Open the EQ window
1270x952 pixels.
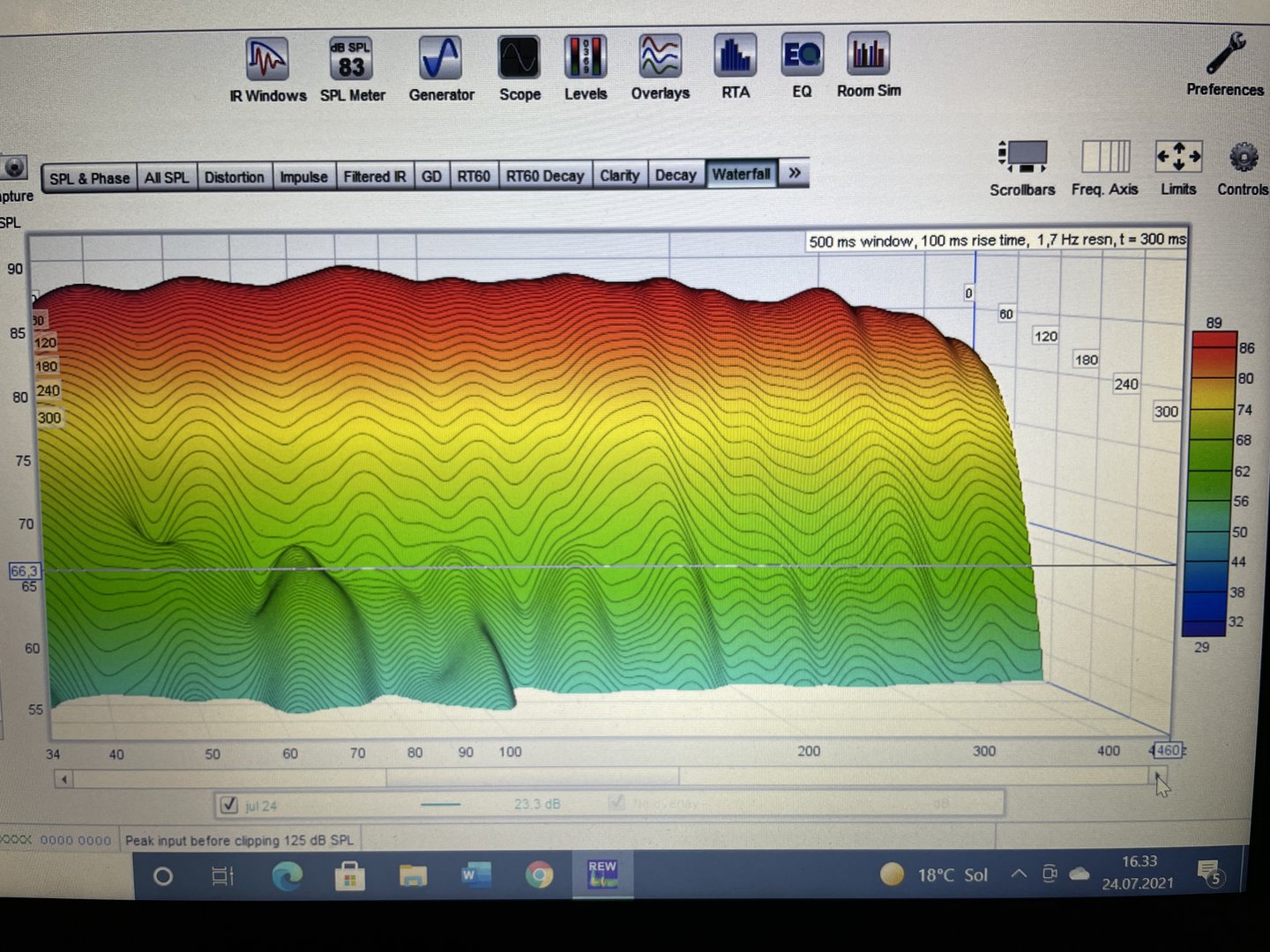[x=802, y=56]
